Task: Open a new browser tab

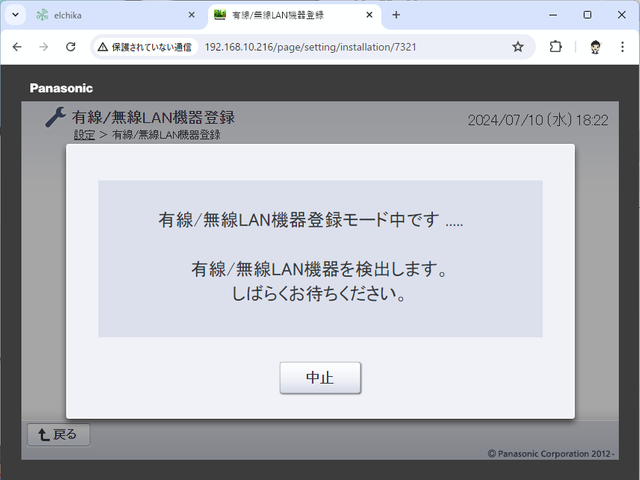Action: click(x=396, y=15)
